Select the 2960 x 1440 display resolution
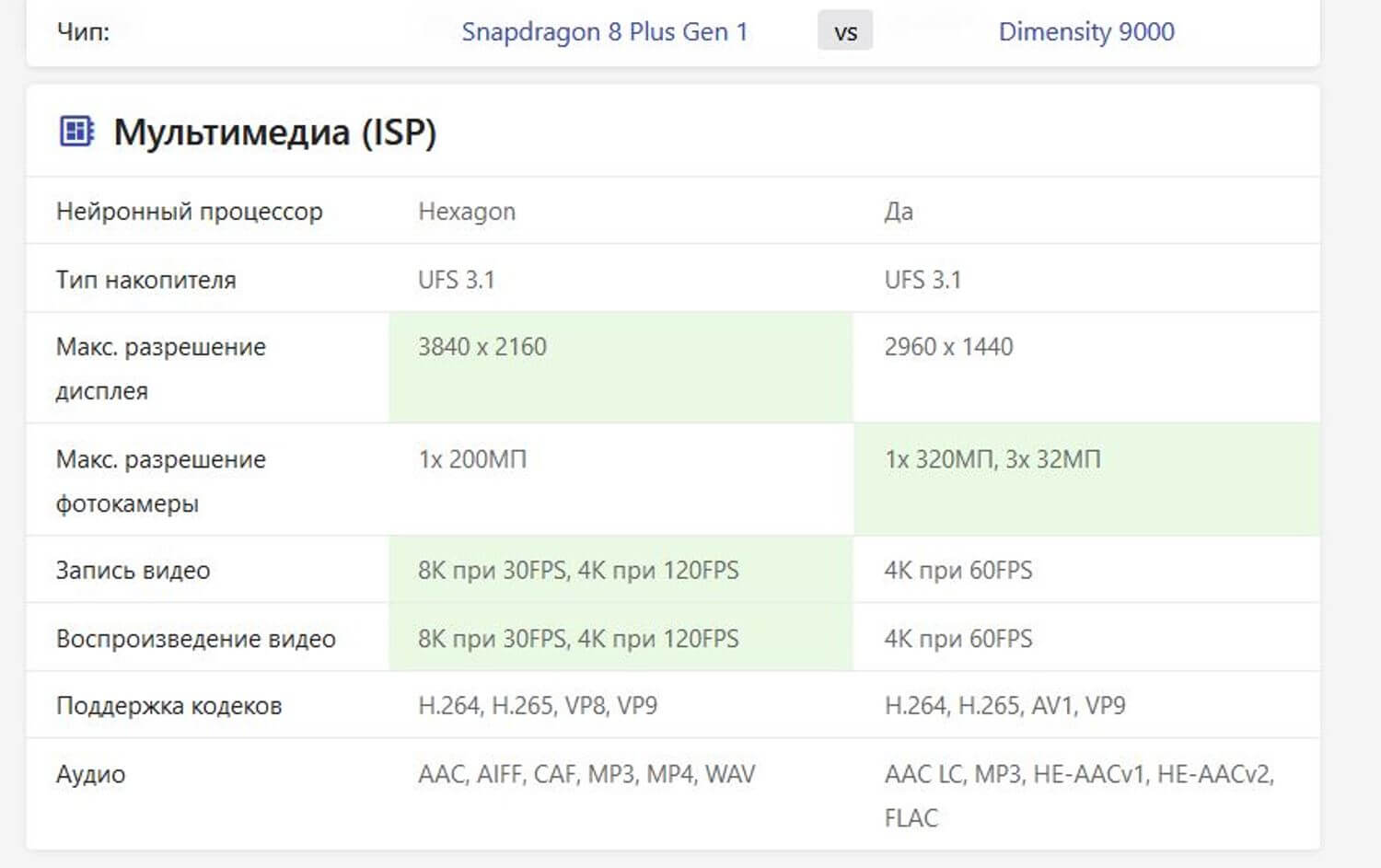Screen dimensions: 1381x868 [x=948, y=346]
